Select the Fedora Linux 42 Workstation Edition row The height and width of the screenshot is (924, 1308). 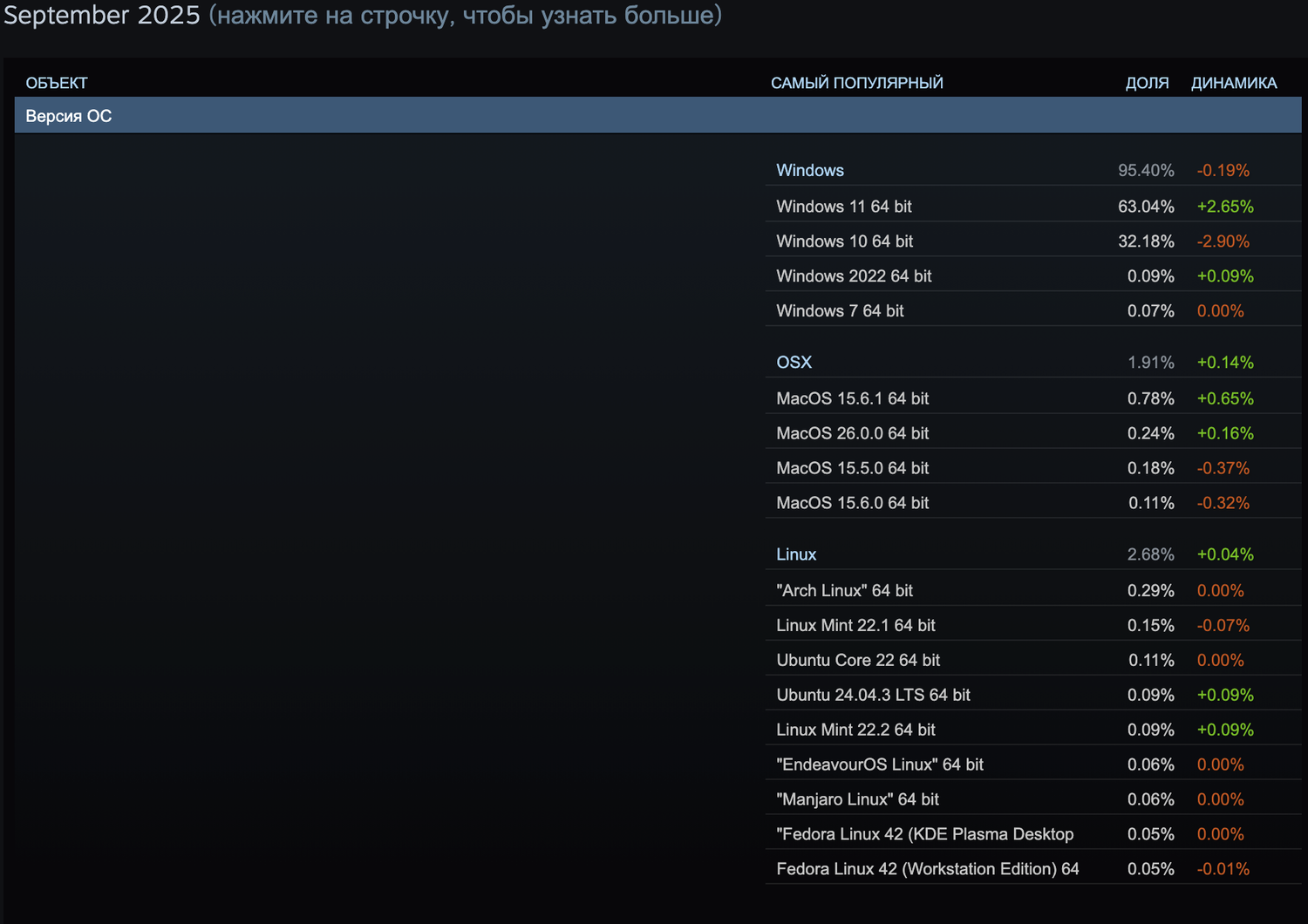point(1033,869)
